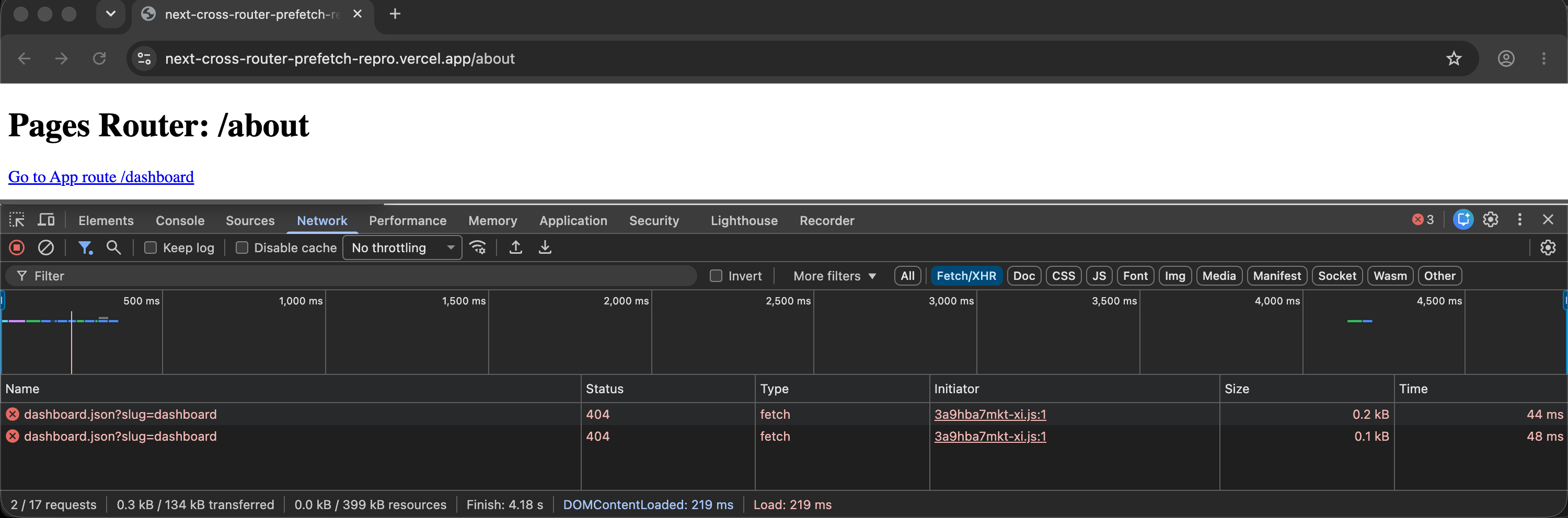Reload the page with the refresh icon
This screenshot has height=518, width=1568.
[99, 58]
